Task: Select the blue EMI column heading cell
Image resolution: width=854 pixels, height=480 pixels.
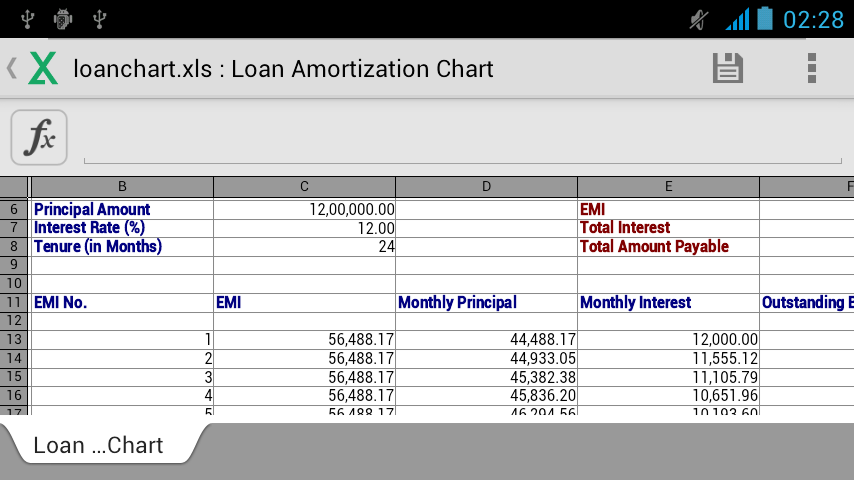Action: [304, 302]
